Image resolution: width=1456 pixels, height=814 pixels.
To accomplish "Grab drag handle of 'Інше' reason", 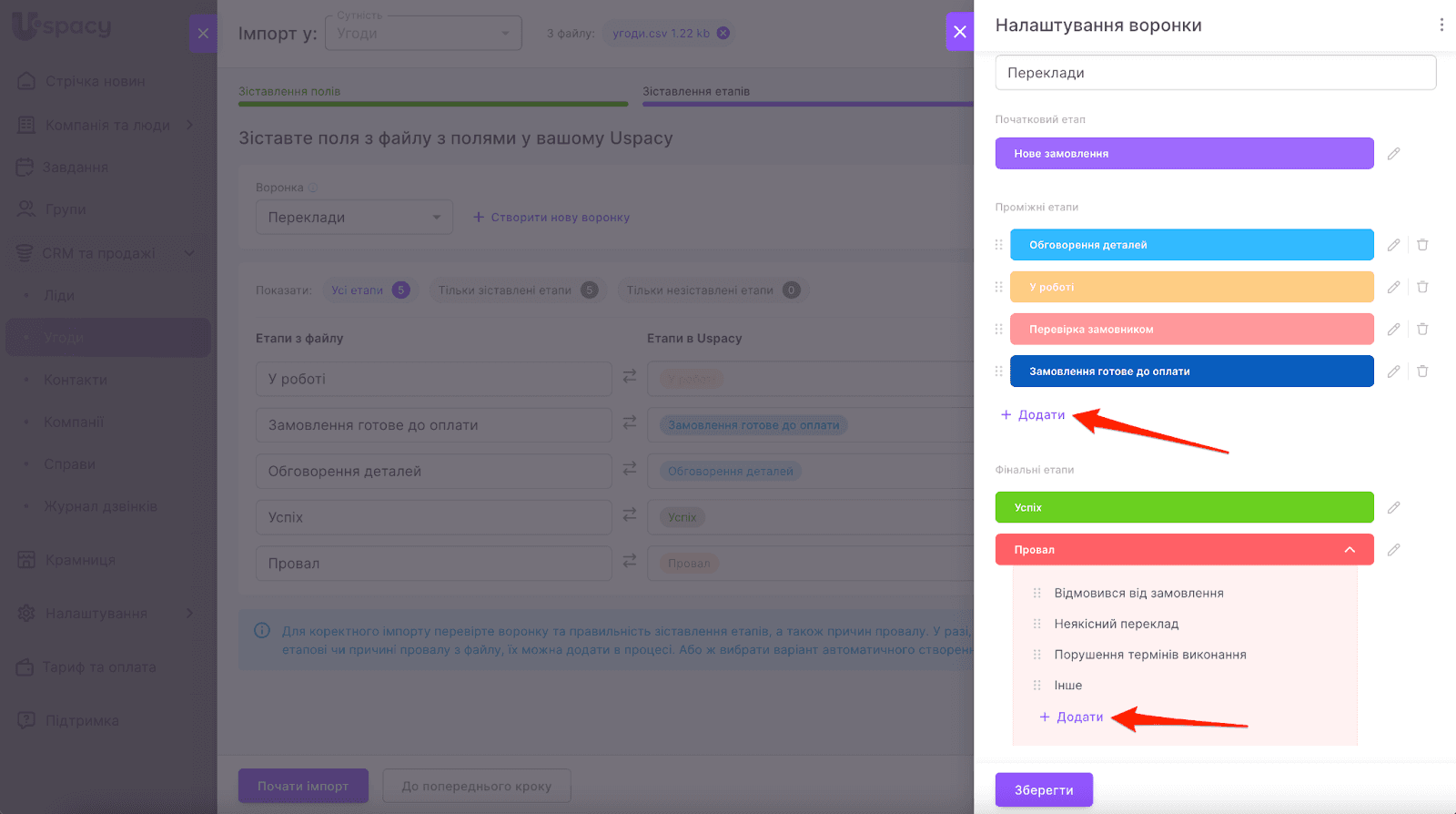I will (x=1036, y=686).
